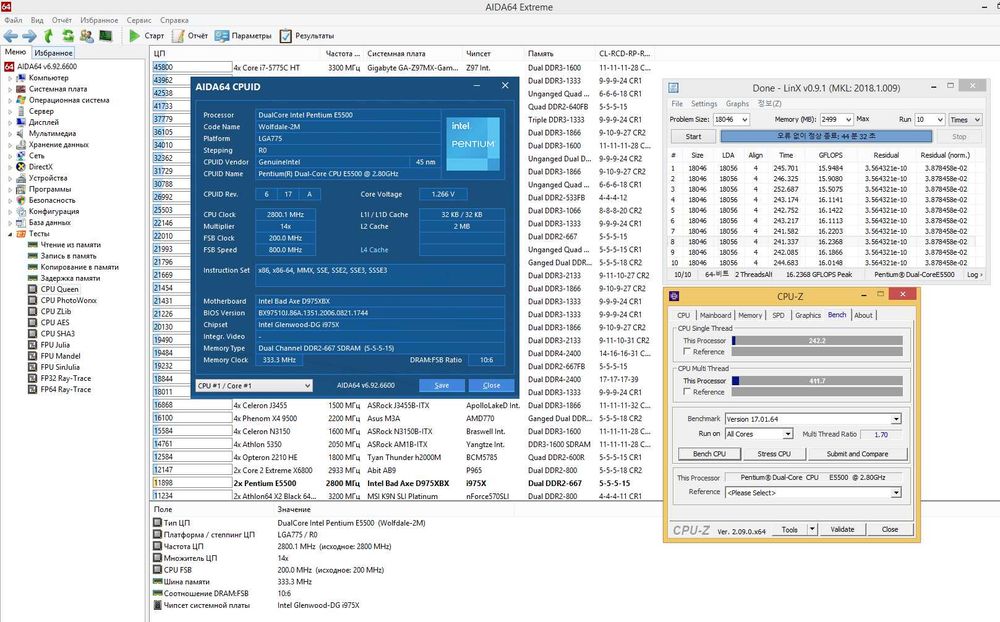
Task: Enable Reference checkbox under CPU Multi Thread
Action: coord(685,392)
